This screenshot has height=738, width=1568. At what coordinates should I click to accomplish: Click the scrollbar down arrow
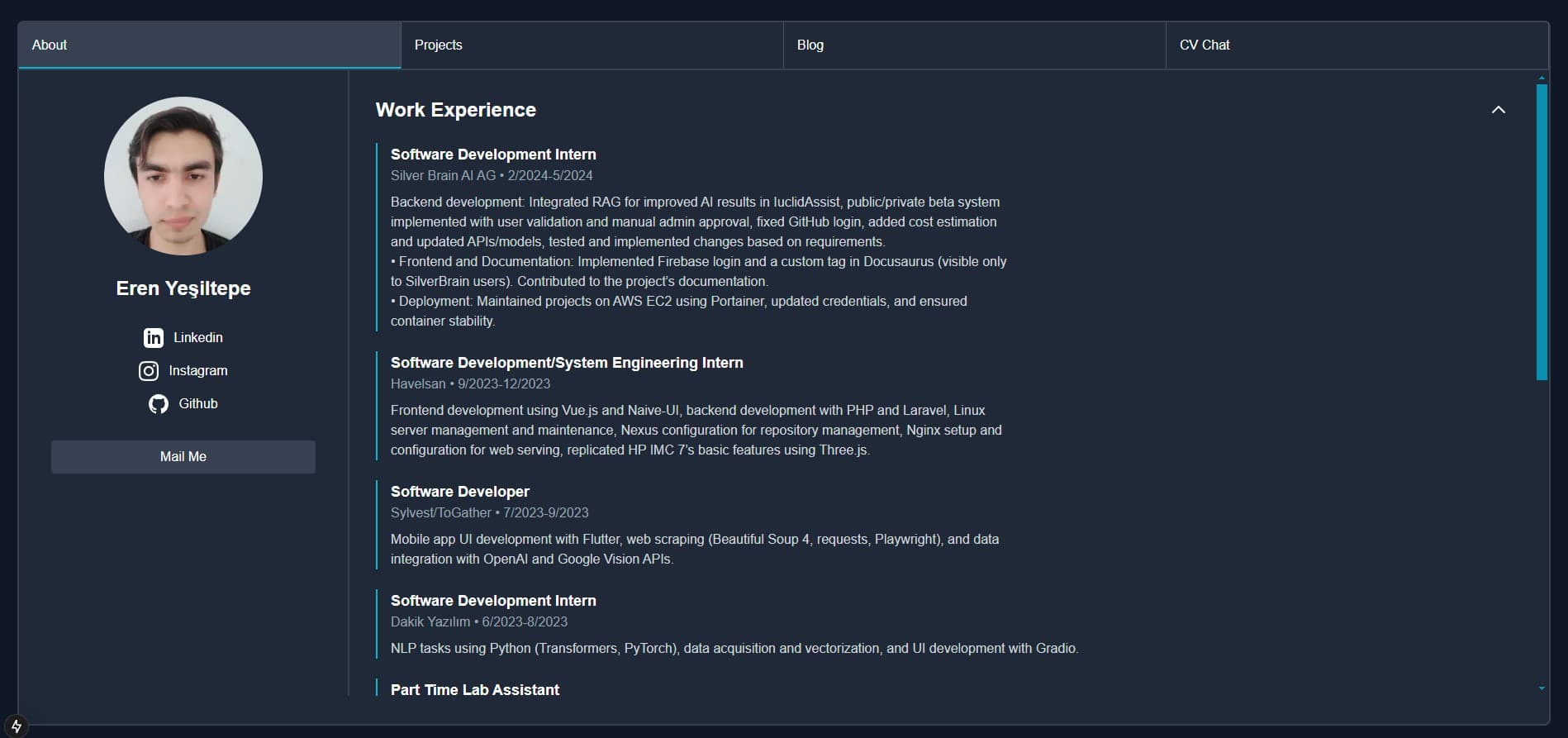coord(1542,688)
